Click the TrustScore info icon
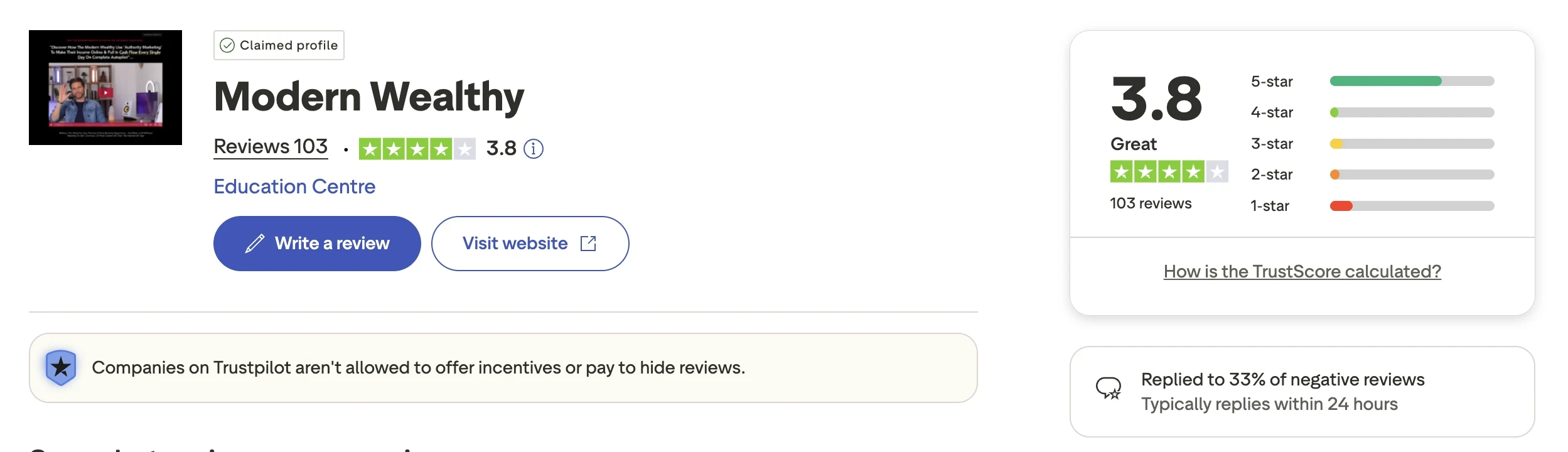 click(x=534, y=149)
